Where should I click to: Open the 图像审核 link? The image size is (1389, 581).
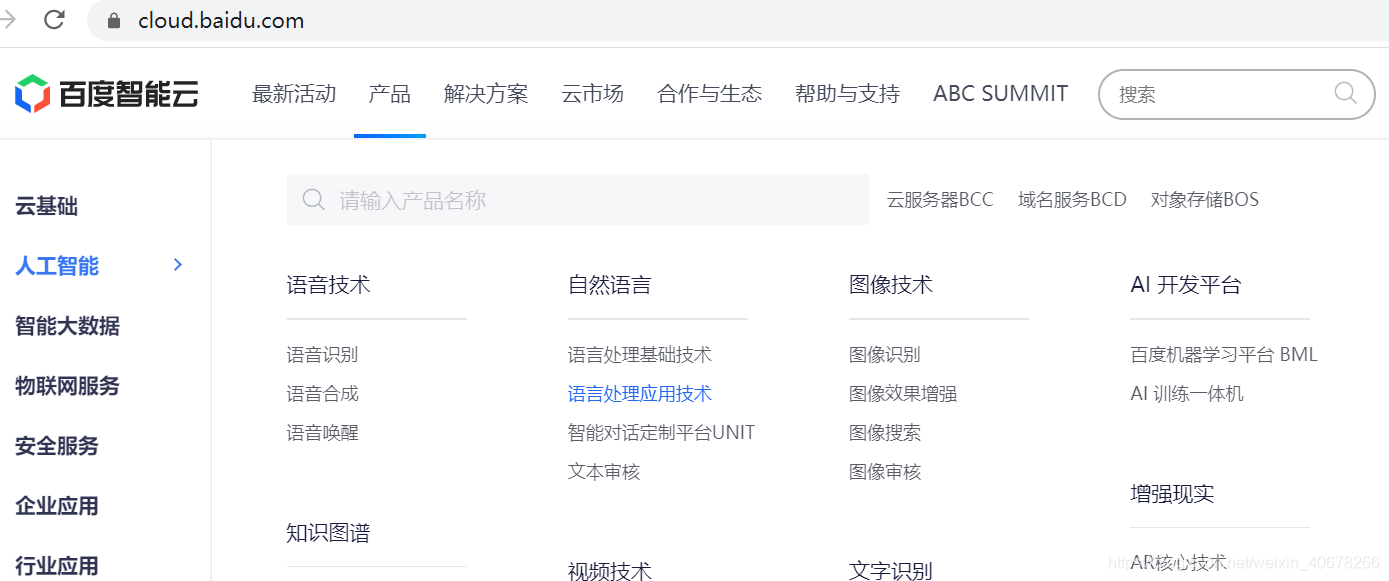(x=885, y=472)
